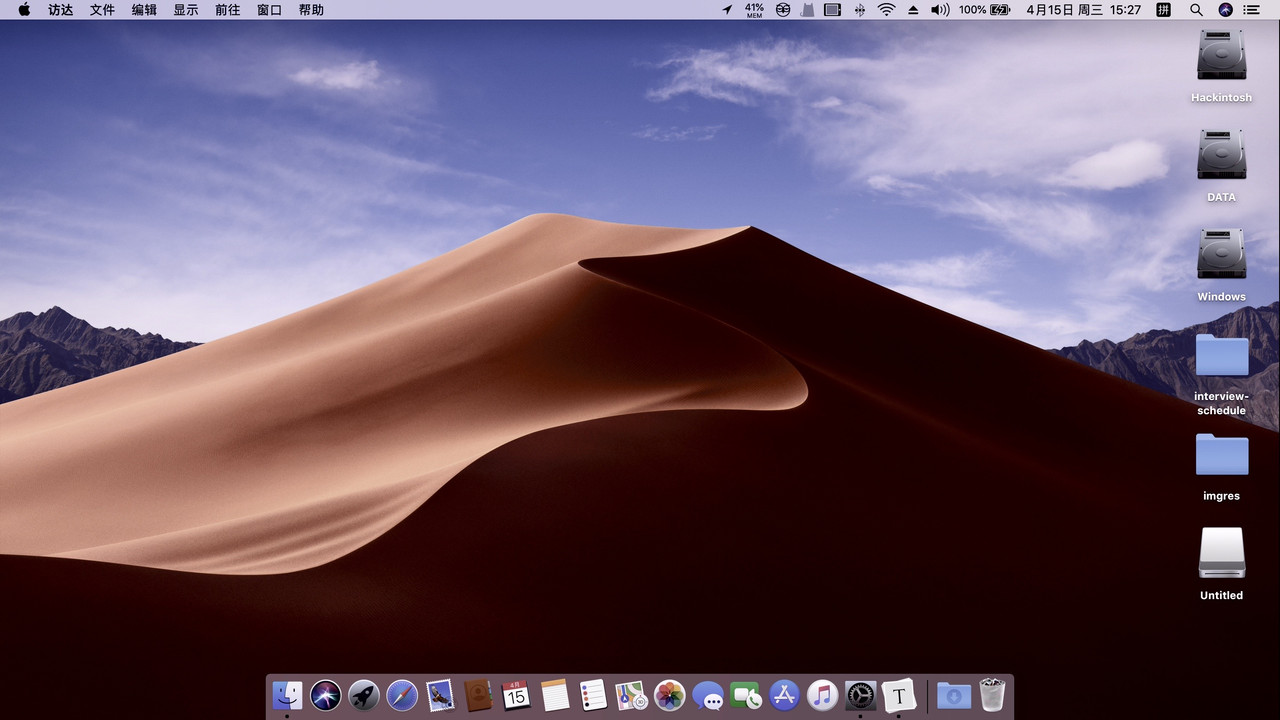Open Mail stamp icon in Dock
1280x720 pixels.
(440, 694)
